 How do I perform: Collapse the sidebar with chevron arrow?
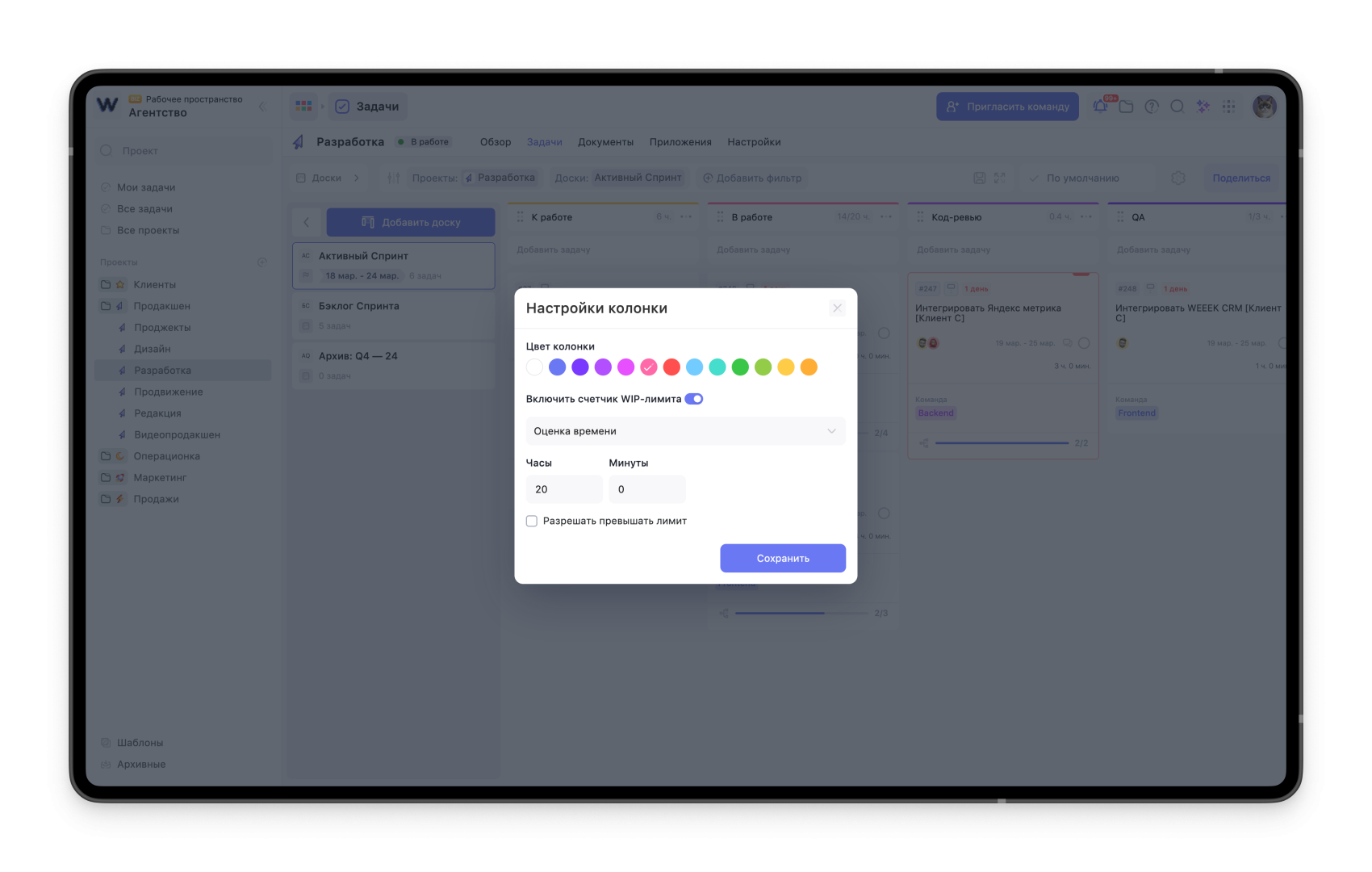pyautogui.click(x=261, y=107)
